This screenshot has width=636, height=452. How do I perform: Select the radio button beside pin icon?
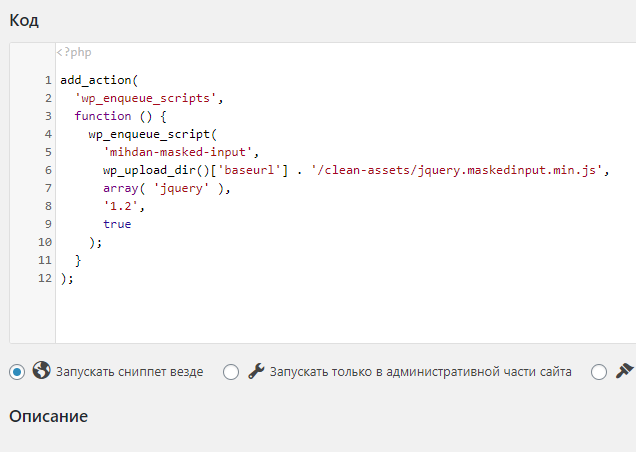[599, 372]
